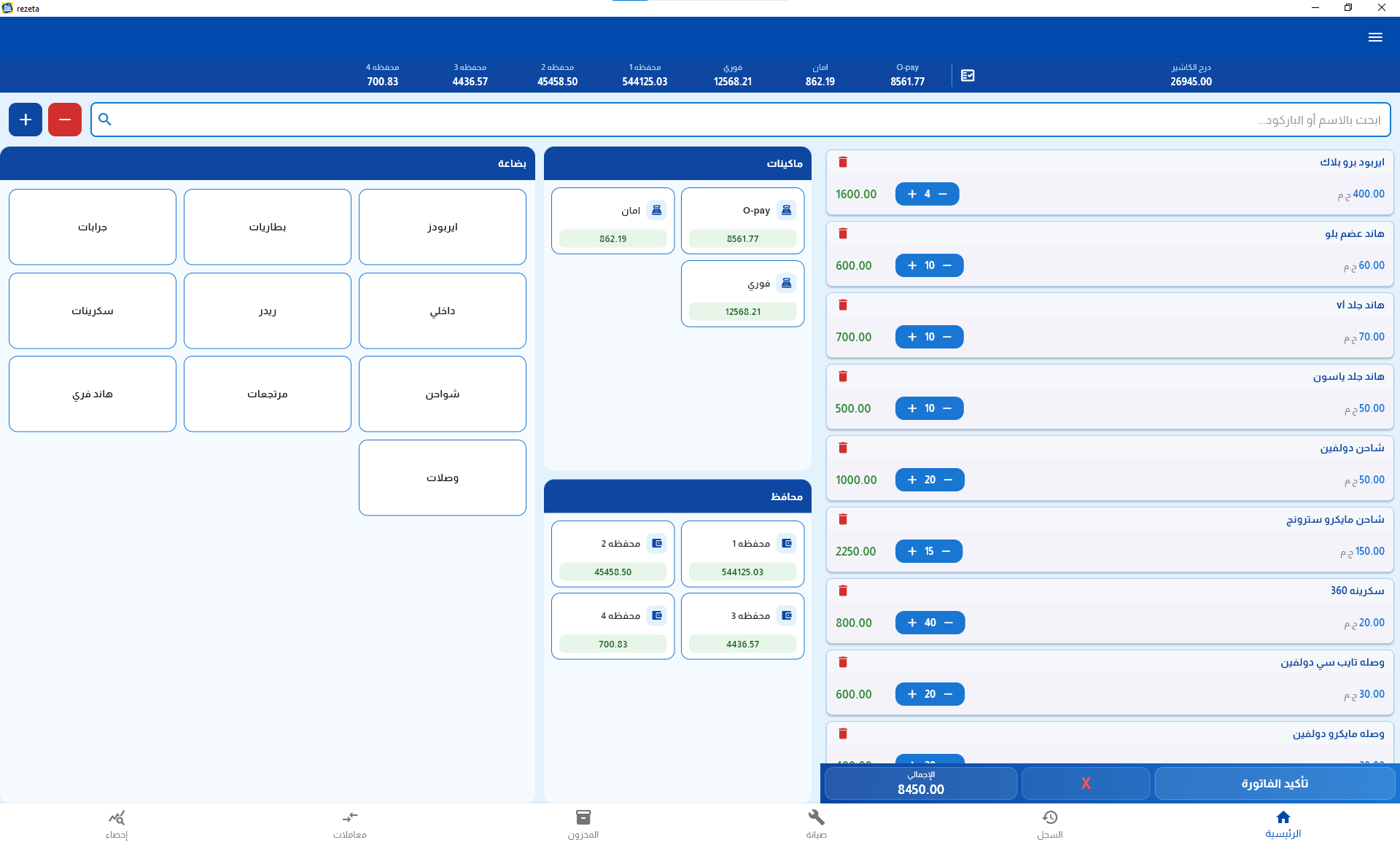Click the blue plus add button

[26, 120]
